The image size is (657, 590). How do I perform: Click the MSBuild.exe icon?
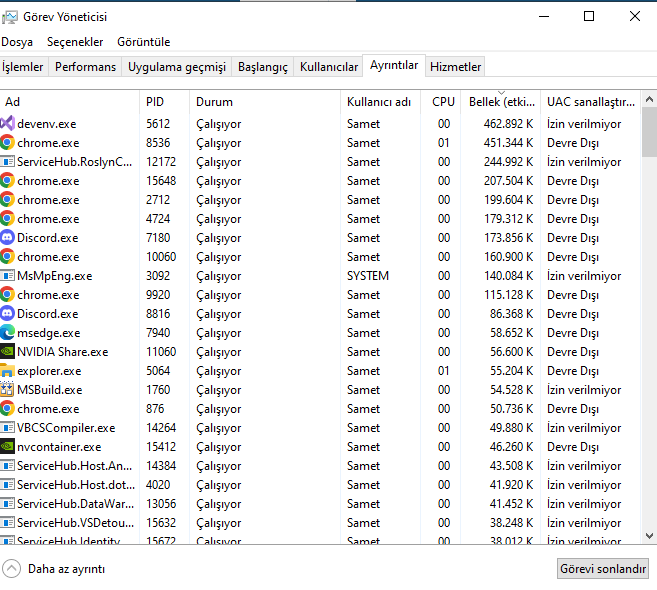point(8,390)
